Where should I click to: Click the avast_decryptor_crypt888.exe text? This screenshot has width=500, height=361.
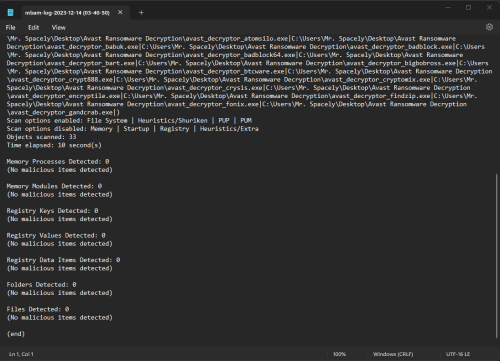click(x=61, y=80)
